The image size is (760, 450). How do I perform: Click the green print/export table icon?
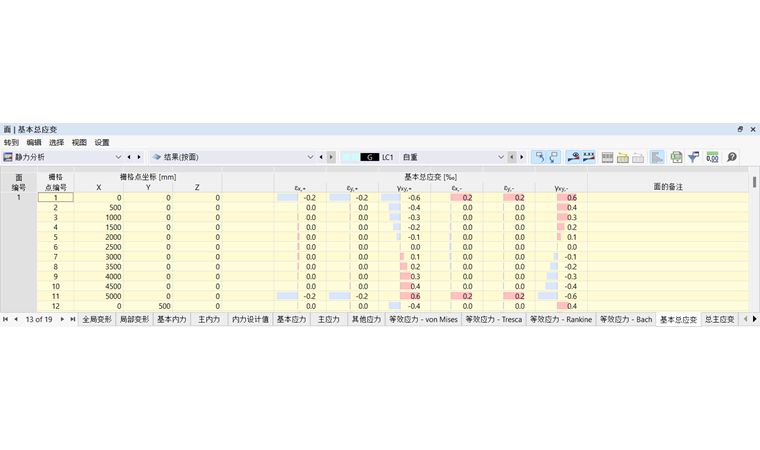(x=676, y=157)
